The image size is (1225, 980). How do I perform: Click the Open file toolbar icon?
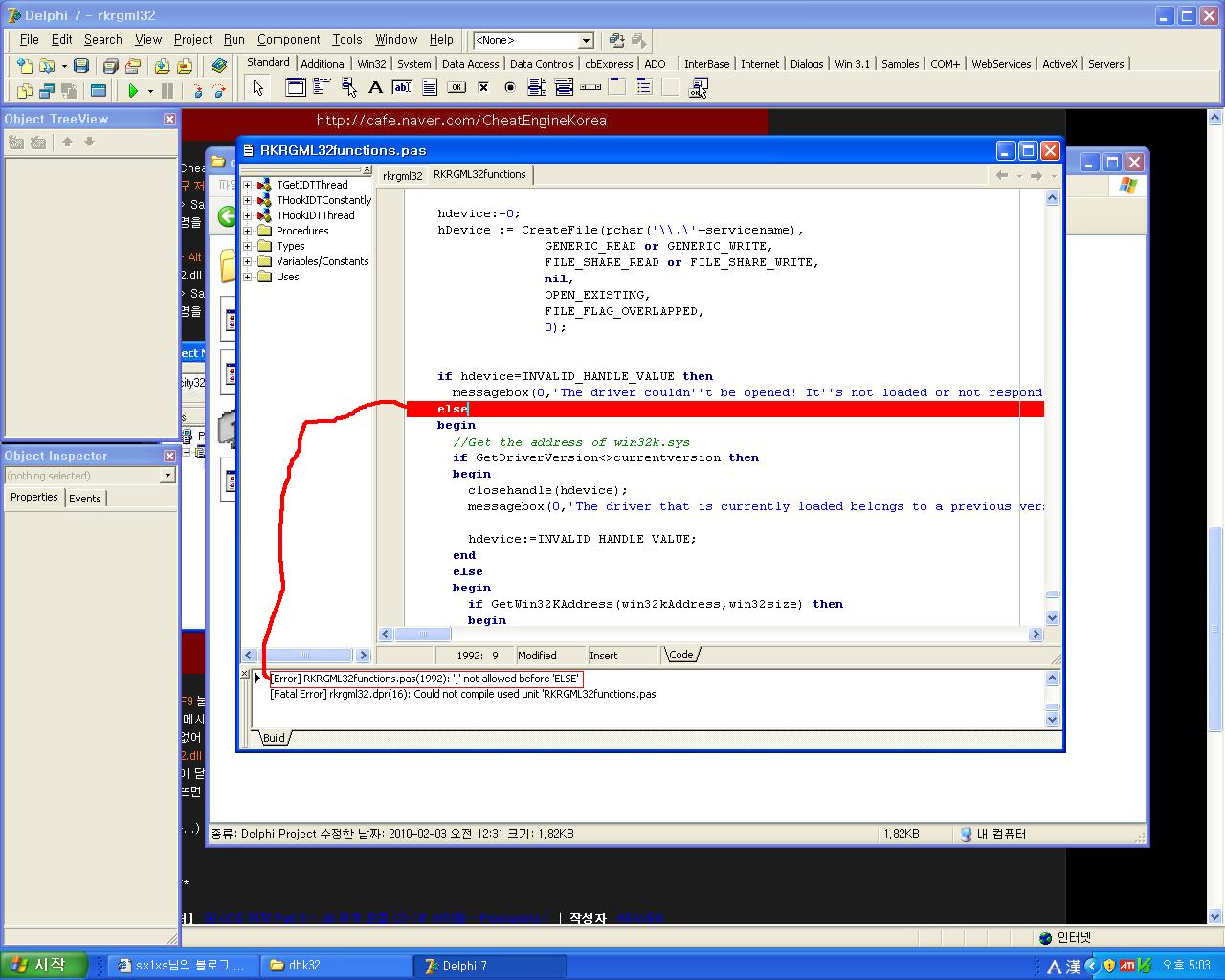[46, 66]
